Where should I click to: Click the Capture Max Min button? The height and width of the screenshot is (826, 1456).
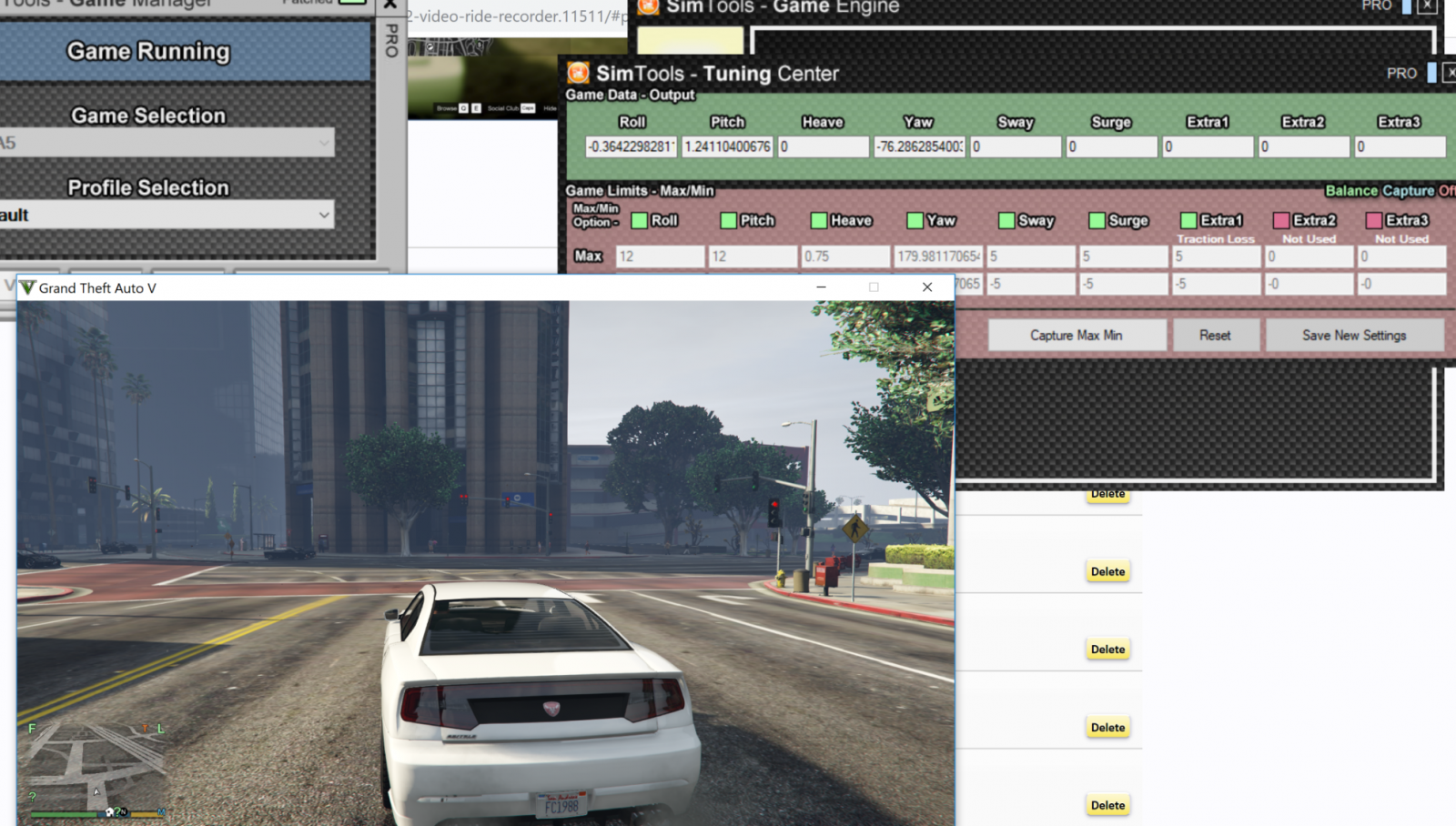1077,335
